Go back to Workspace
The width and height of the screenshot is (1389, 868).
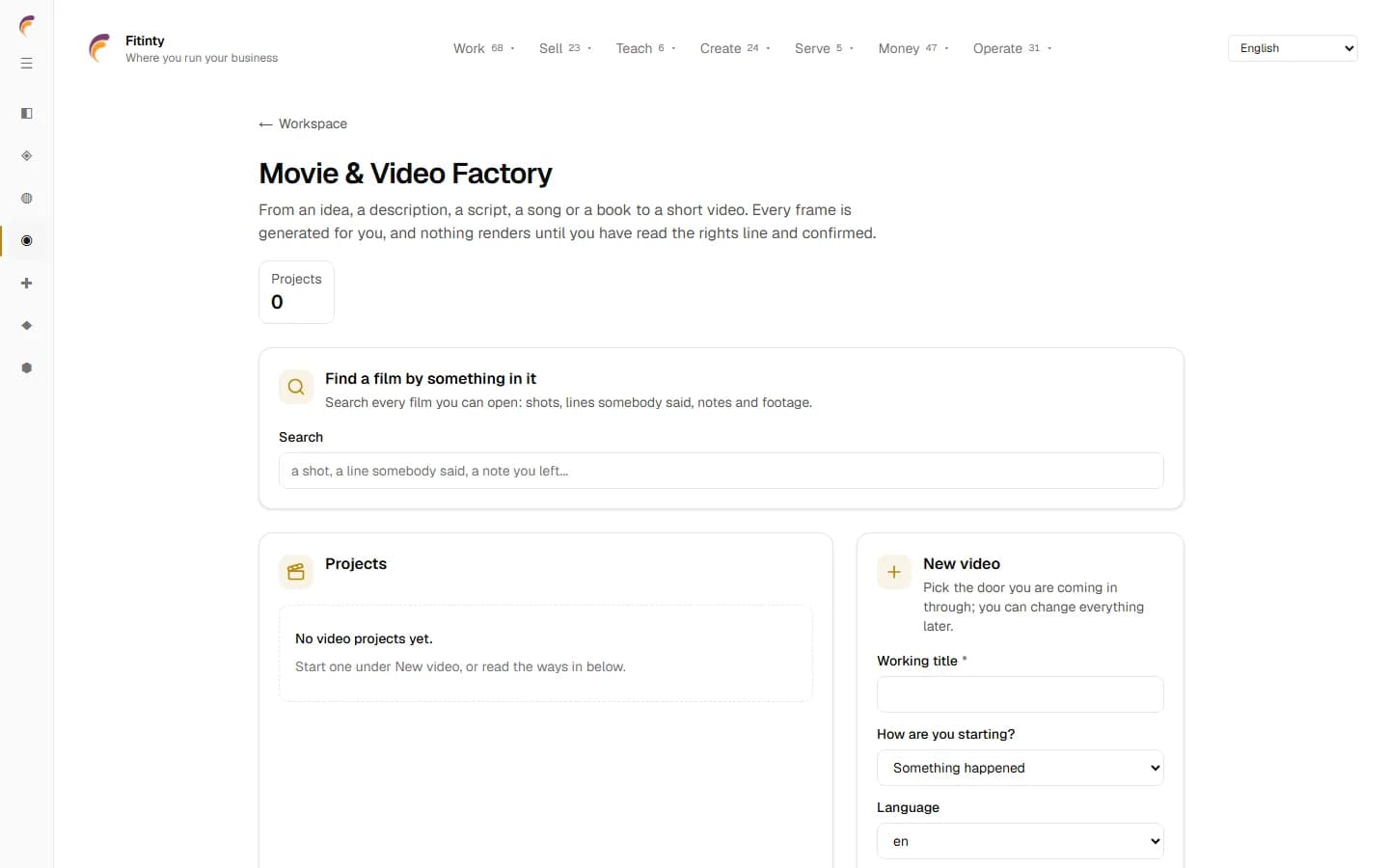tap(303, 123)
